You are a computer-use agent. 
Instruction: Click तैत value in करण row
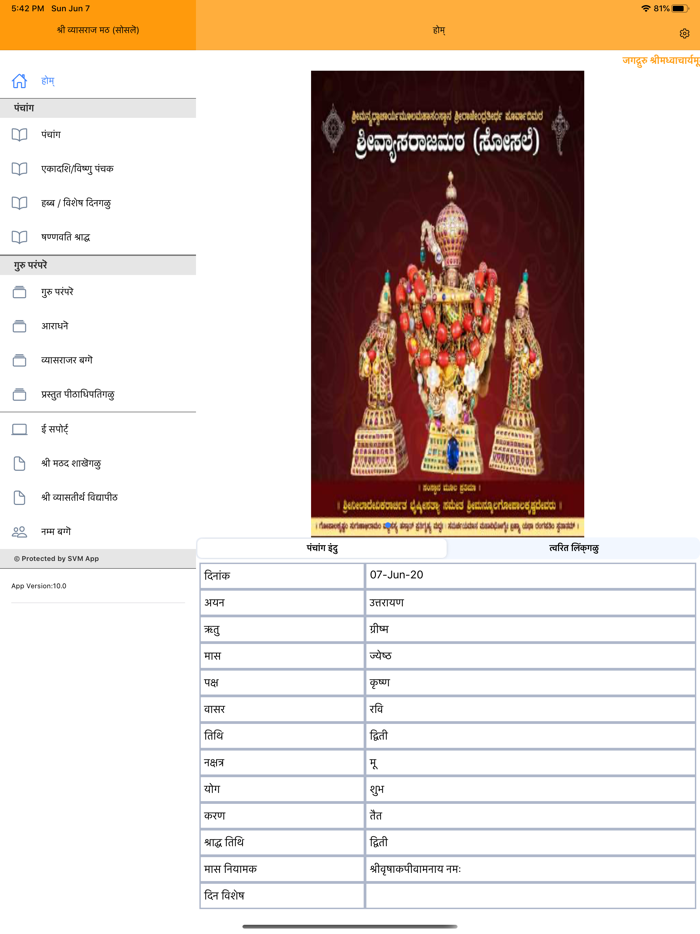[x=376, y=815]
